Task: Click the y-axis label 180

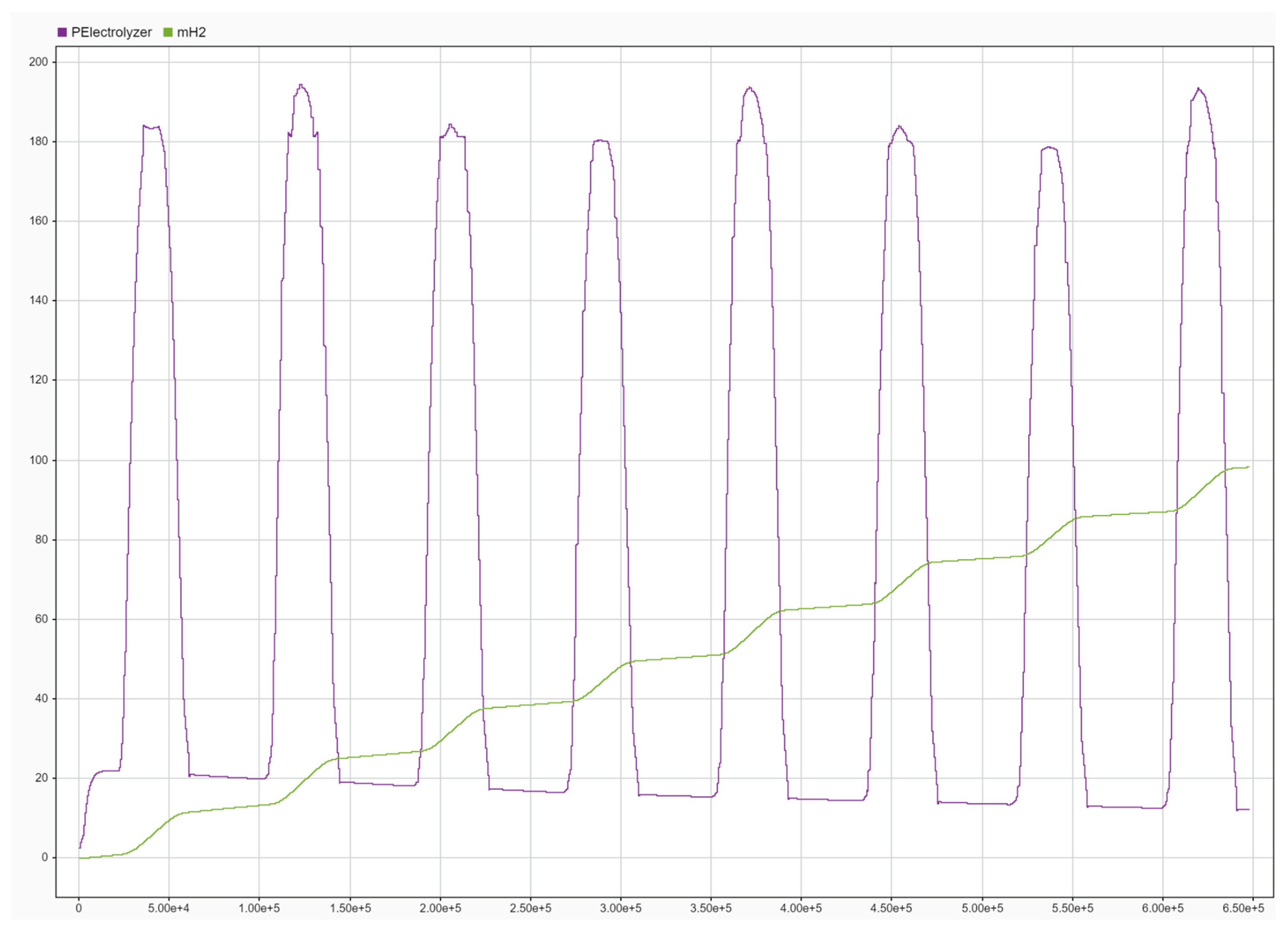Action: pyautogui.click(x=39, y=141)
